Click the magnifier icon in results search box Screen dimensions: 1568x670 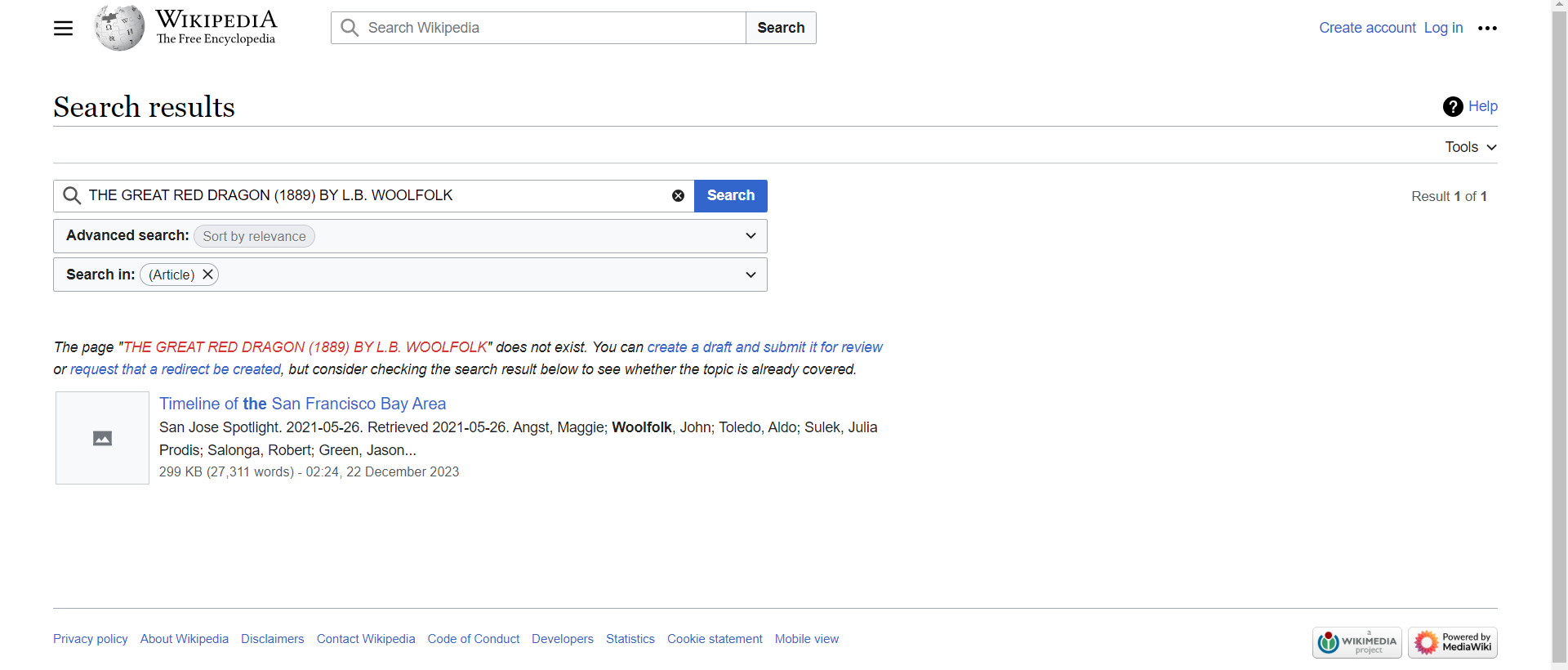click(x=72, y=196)
